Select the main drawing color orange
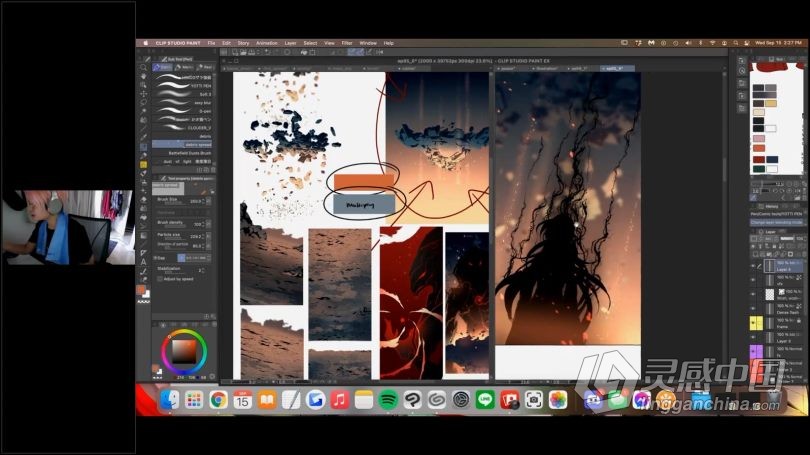 click(x=141, y=290)
